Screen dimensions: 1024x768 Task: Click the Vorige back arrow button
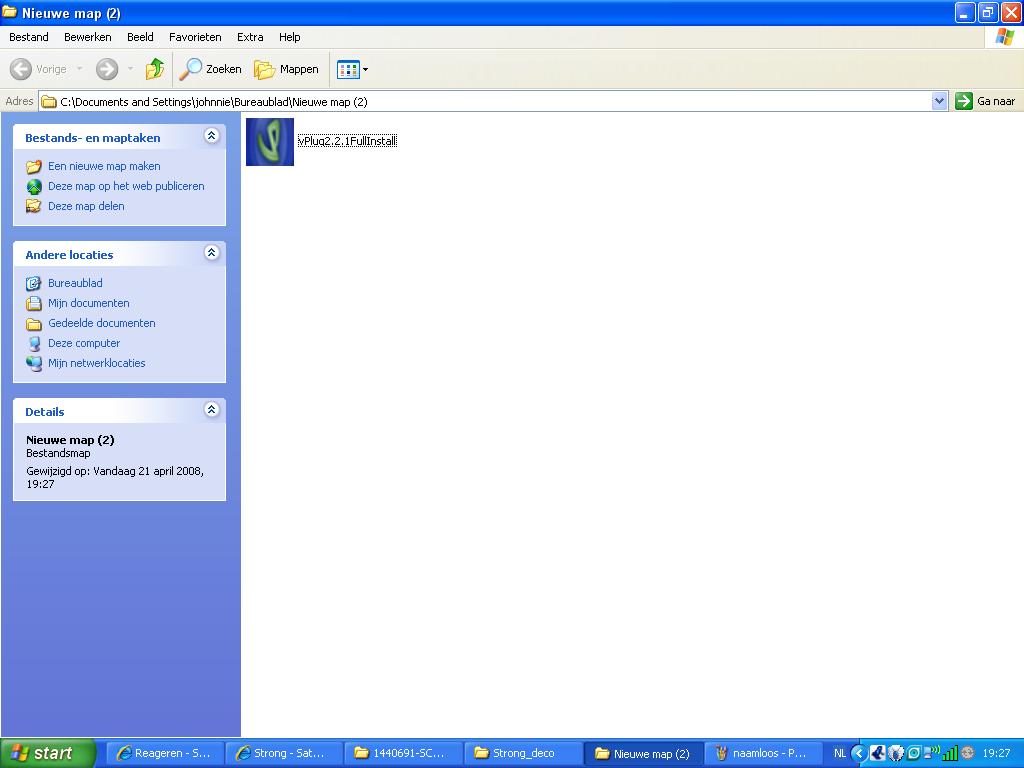point(39,69)
